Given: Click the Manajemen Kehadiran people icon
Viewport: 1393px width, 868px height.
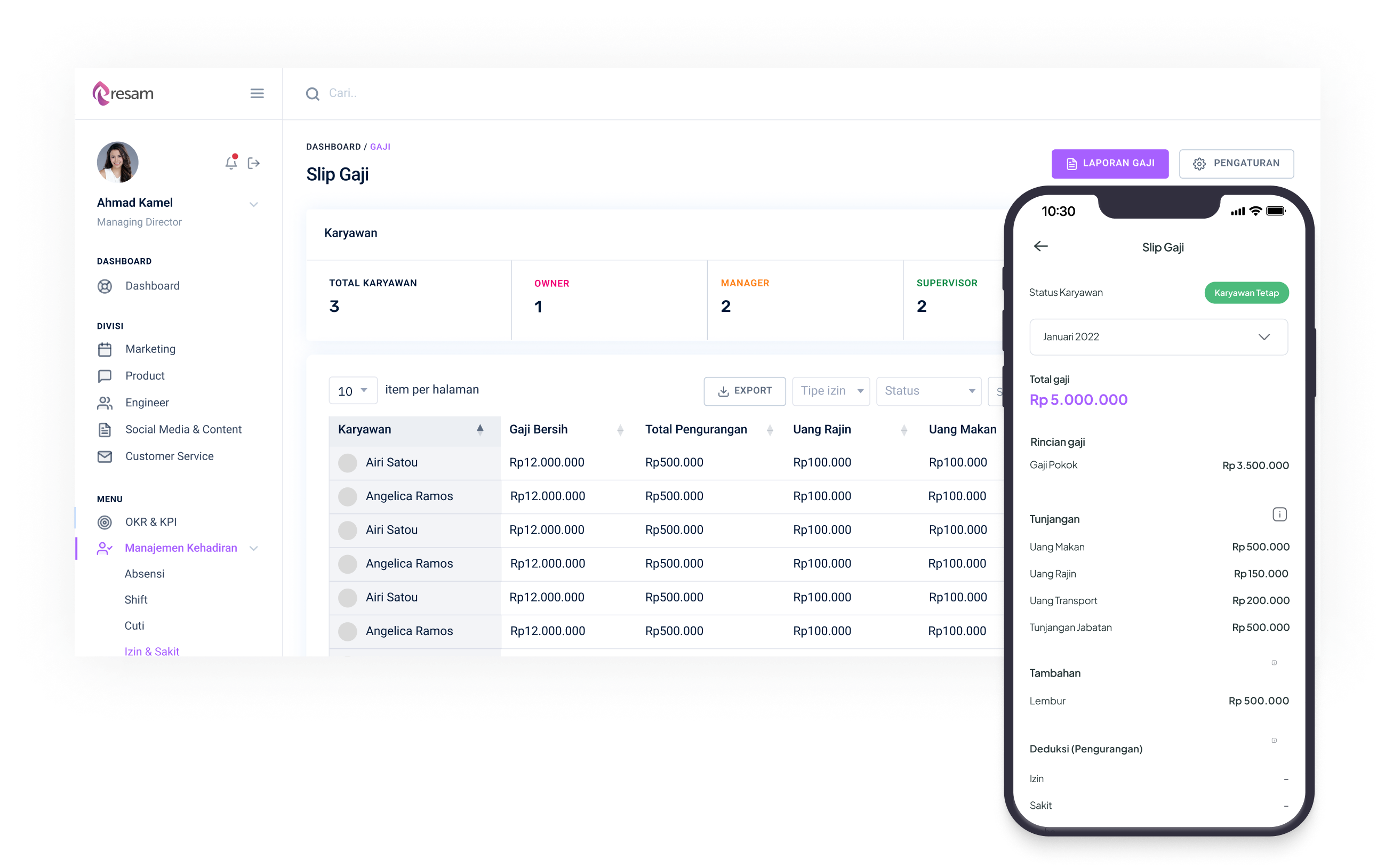Looking at the screenshot, I should 102,547.
